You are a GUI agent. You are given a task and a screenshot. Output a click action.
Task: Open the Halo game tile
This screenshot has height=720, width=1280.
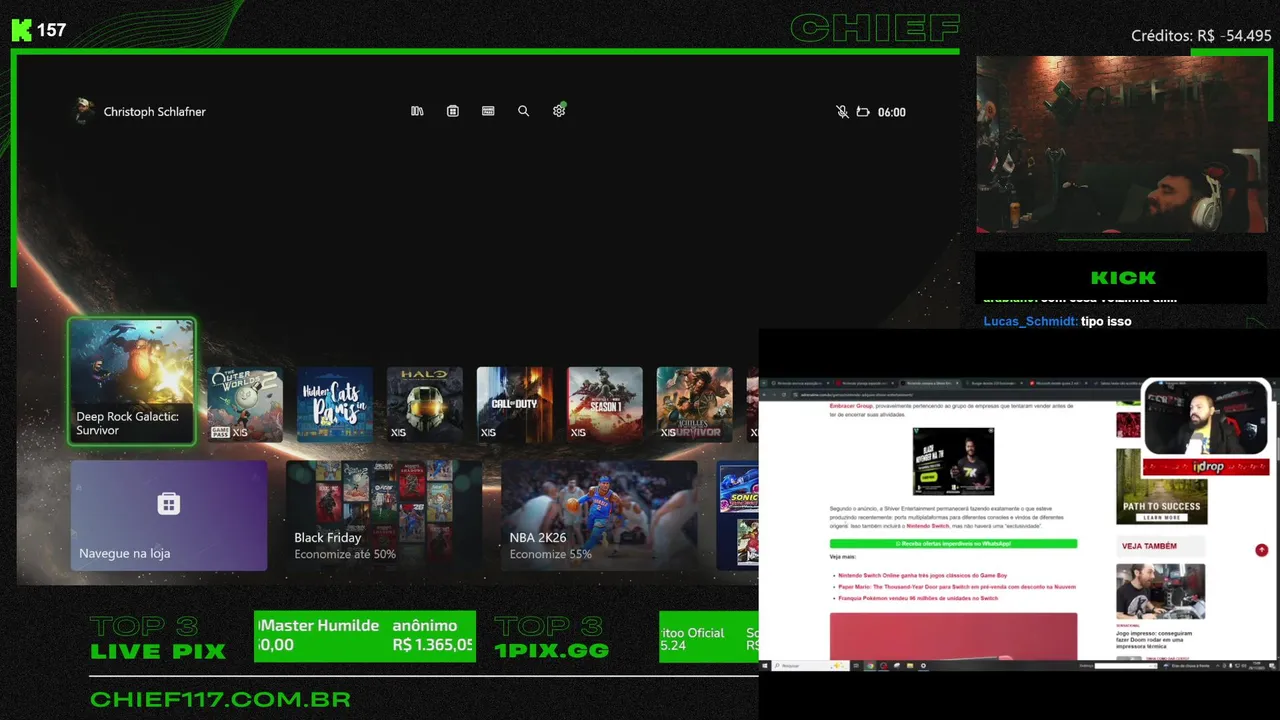pos(425,404)
